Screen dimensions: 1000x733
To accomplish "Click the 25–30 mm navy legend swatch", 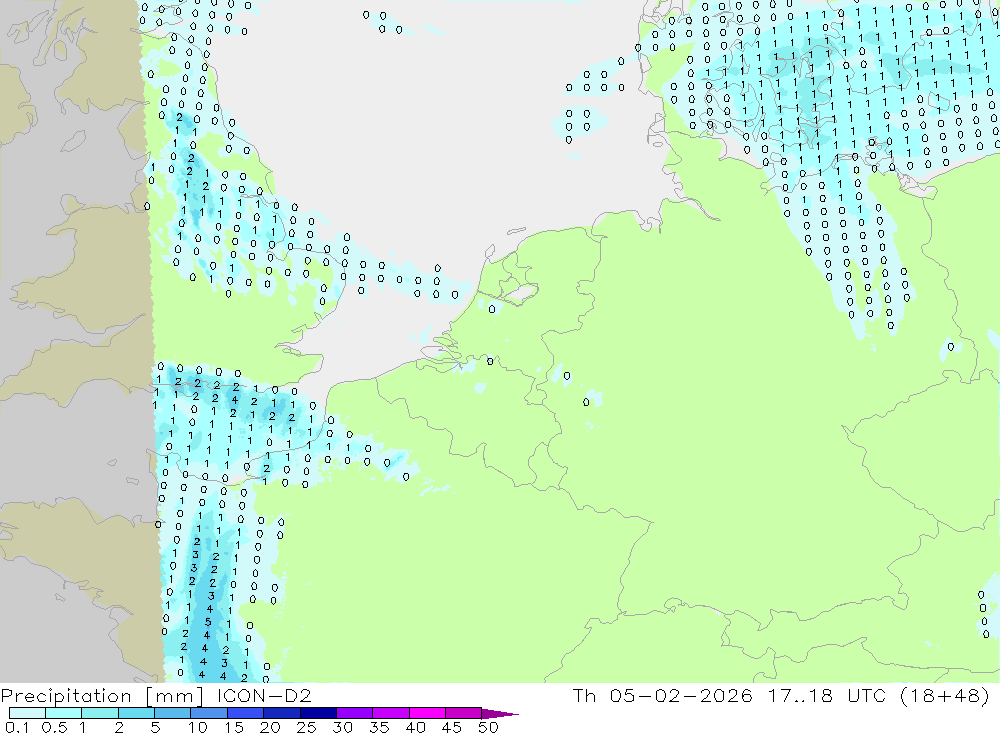I will coord(318,713).
